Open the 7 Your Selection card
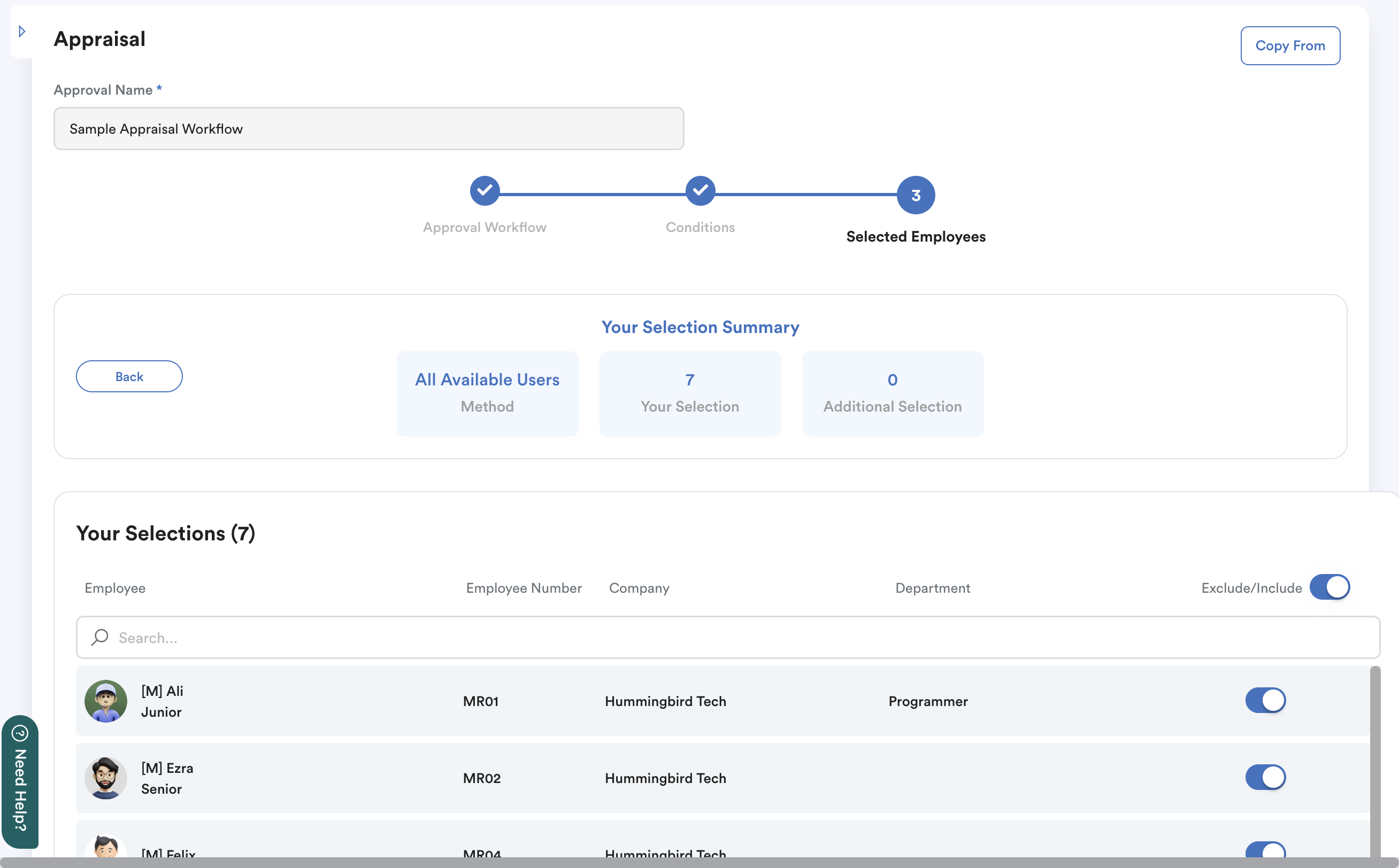The width and height of the screenshot is (1399, 868). [x=689, y=393]
